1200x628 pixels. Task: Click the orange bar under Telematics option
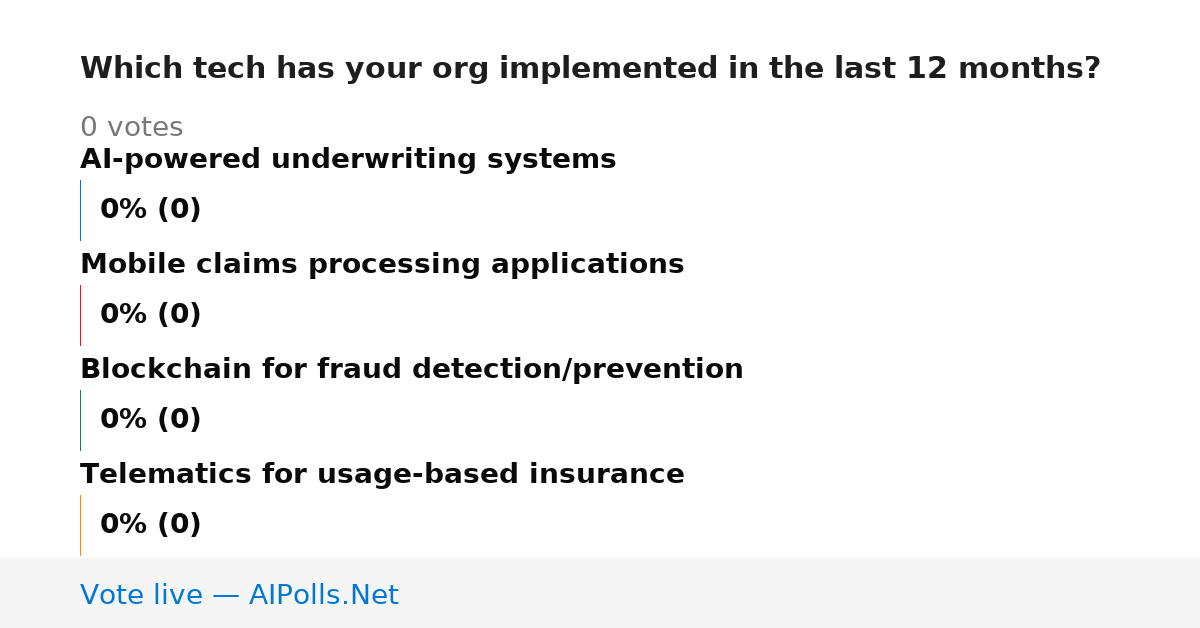coord(80,525)
